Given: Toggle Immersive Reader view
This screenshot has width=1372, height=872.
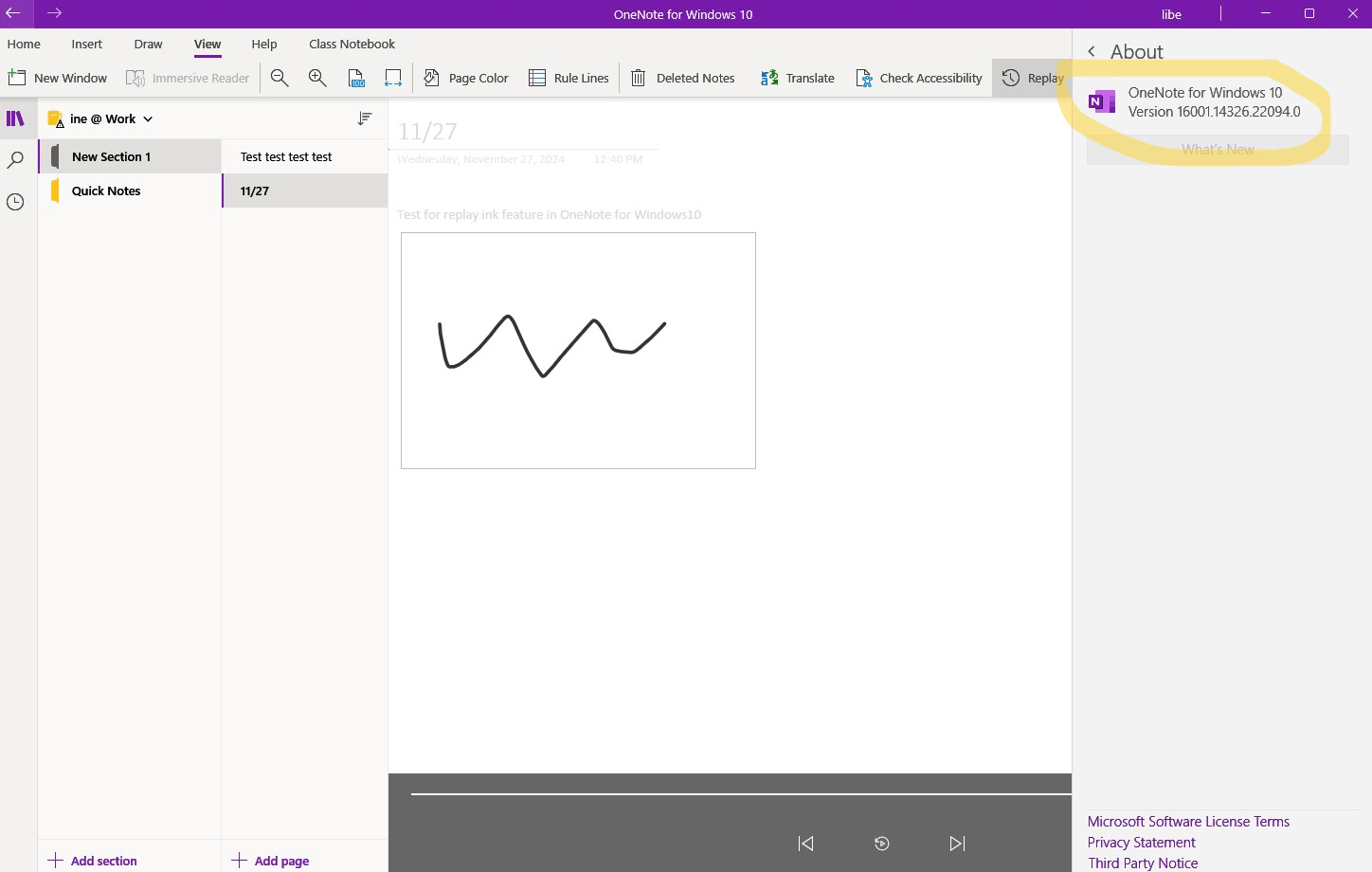Looking at the screenshot, I should 188,78.
